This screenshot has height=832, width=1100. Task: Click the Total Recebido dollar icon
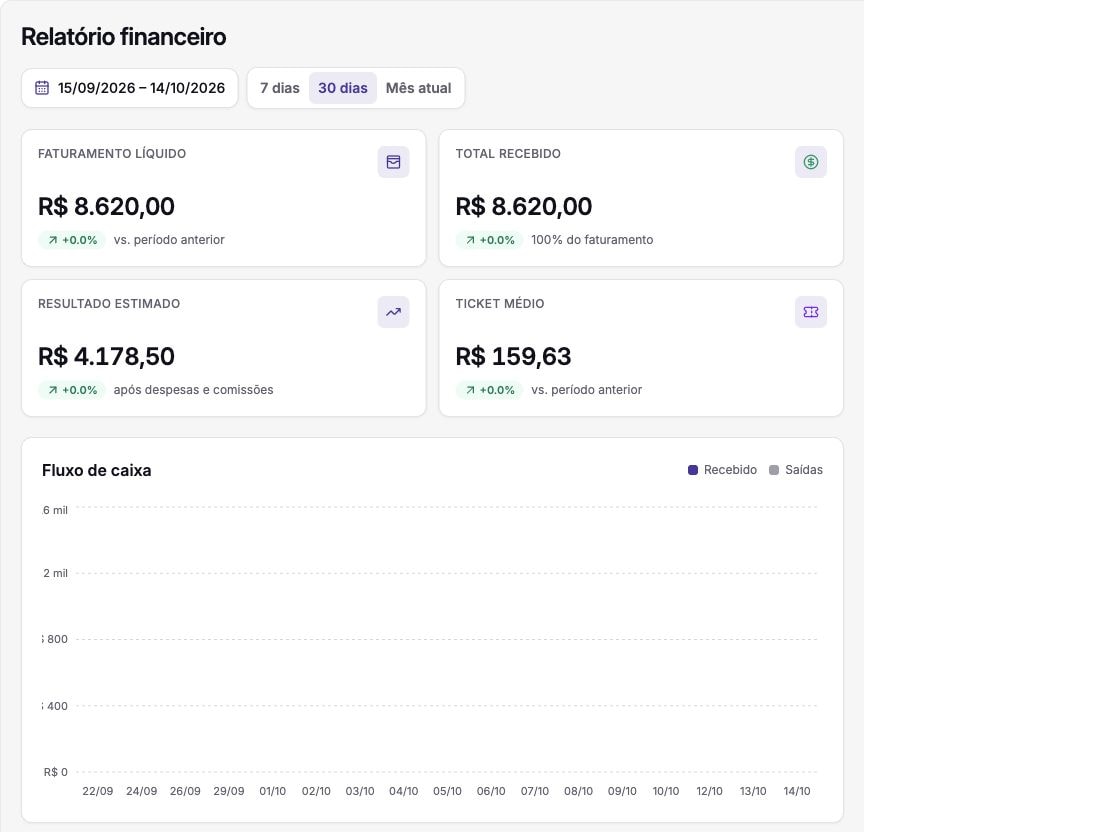(811, 162)
